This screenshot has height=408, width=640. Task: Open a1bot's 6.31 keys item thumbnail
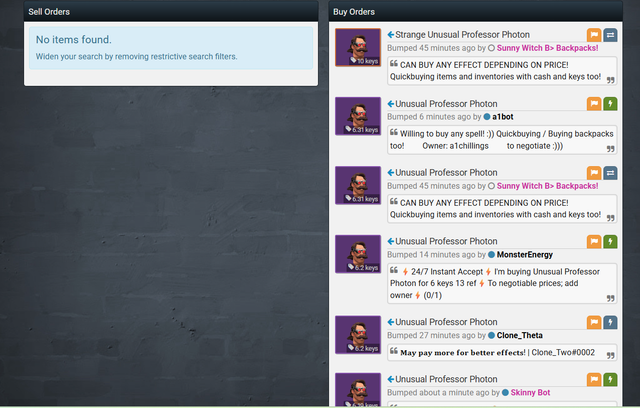click(358, 116)
